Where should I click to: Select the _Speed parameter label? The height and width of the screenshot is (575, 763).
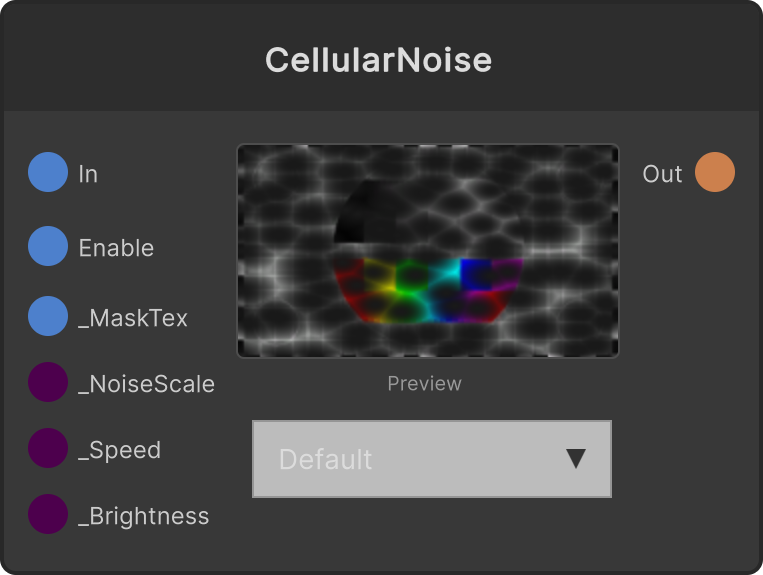click(x=120, y=450)
